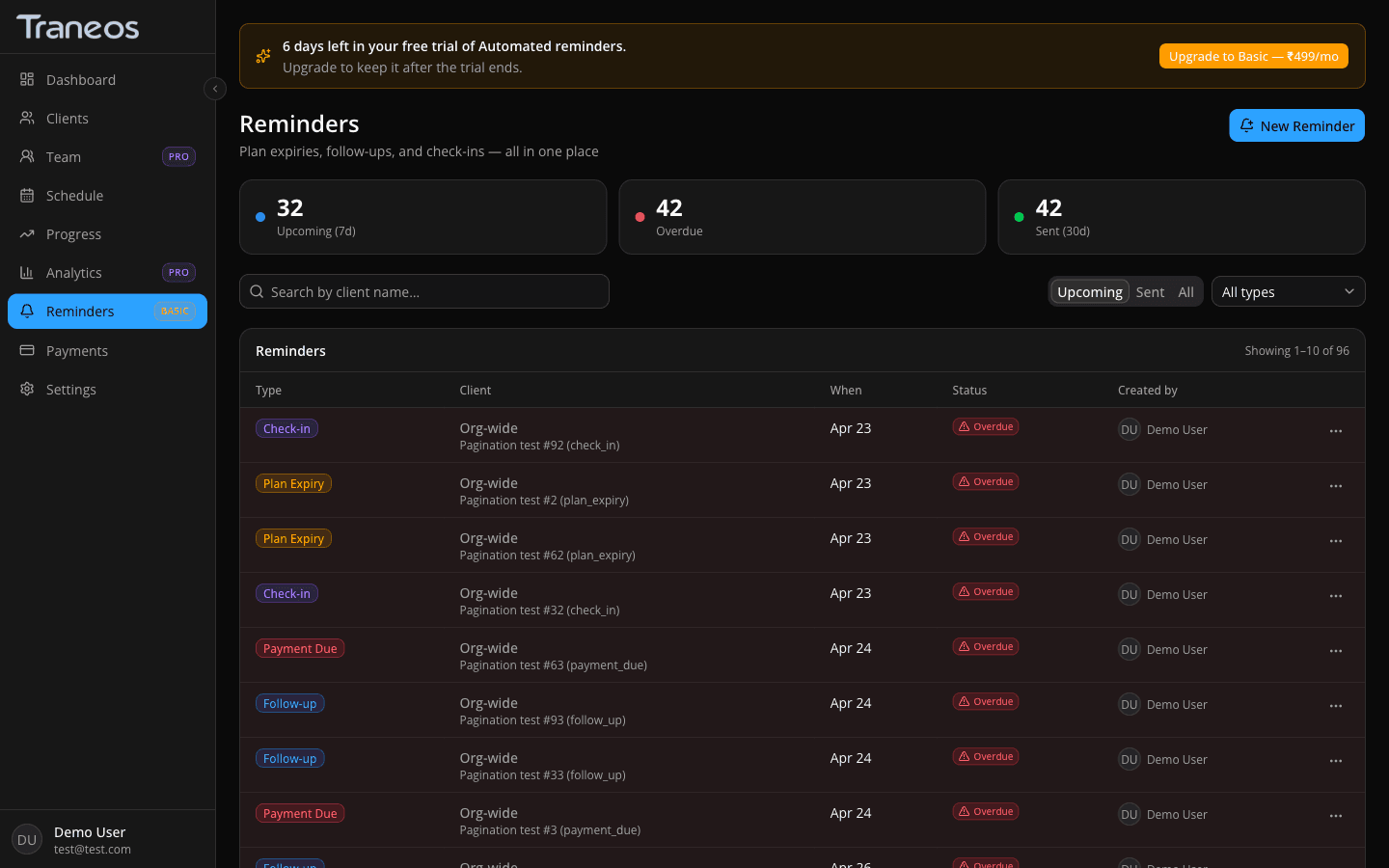Open the All types dropdown

point(1288,291)
